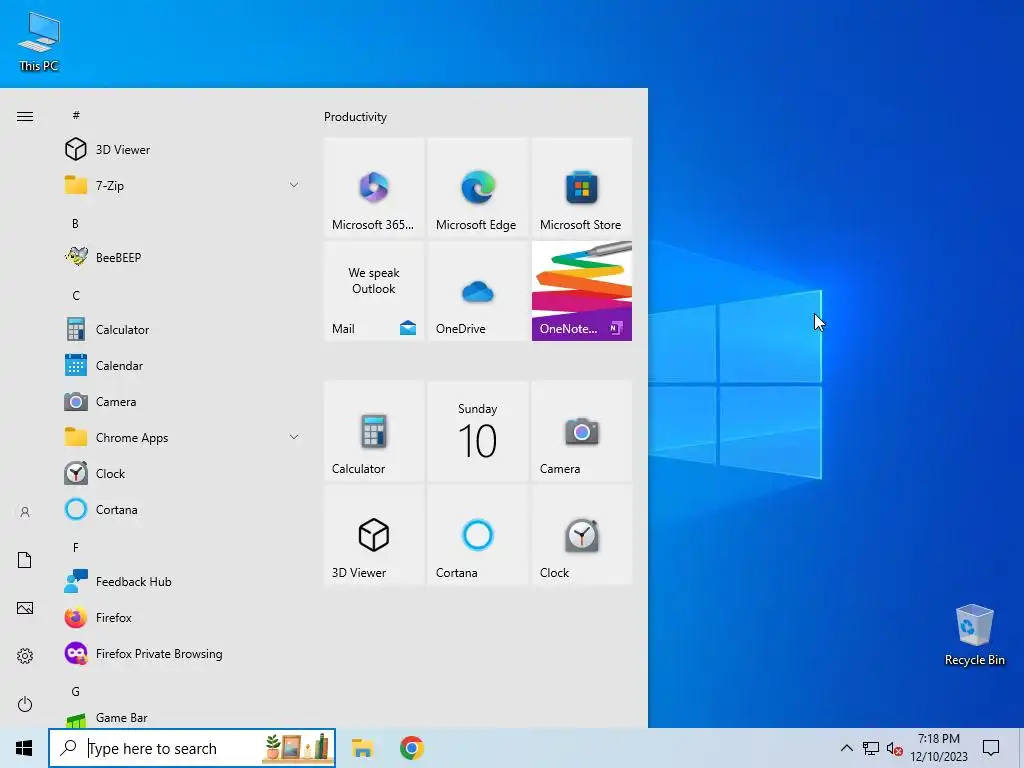
Task: Open File Explorer from the taskbar
Action: (362, 748)
